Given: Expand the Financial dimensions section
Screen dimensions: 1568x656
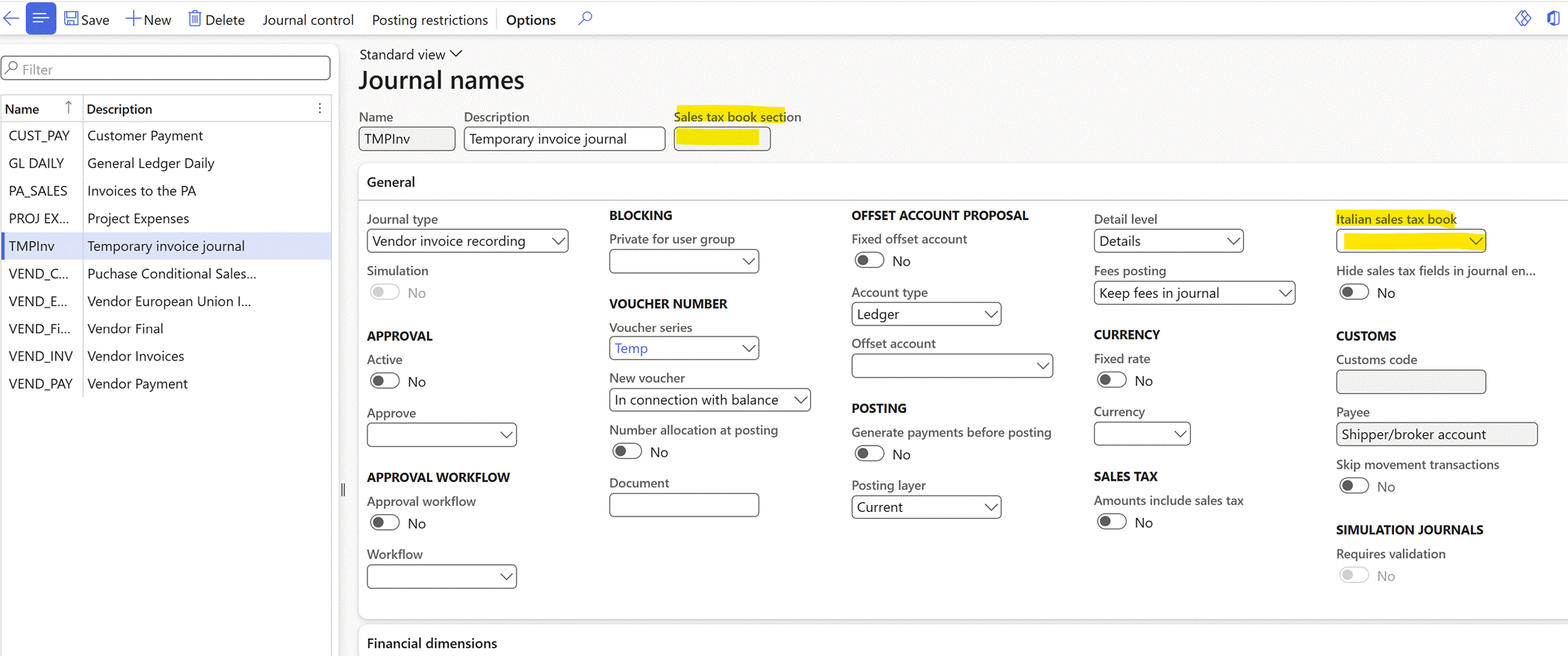Looking at the screenshot, I should coord(432,643).
